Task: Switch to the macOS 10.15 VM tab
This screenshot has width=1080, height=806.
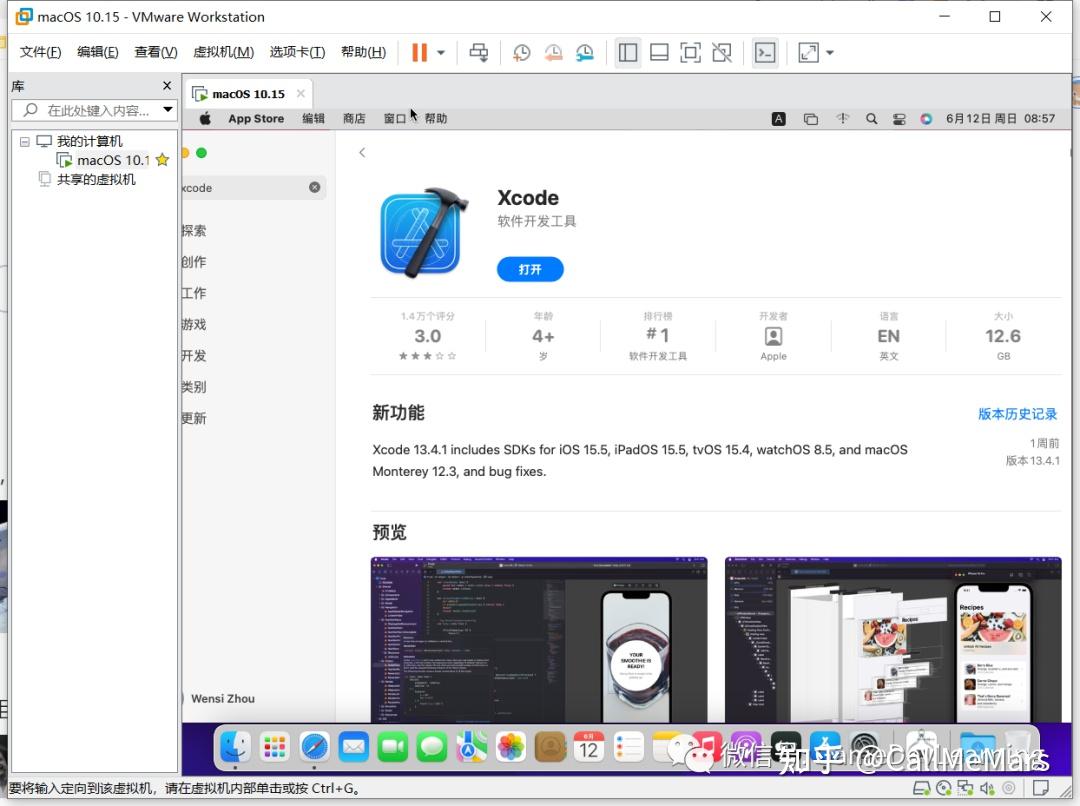Action: coord(248,94)
